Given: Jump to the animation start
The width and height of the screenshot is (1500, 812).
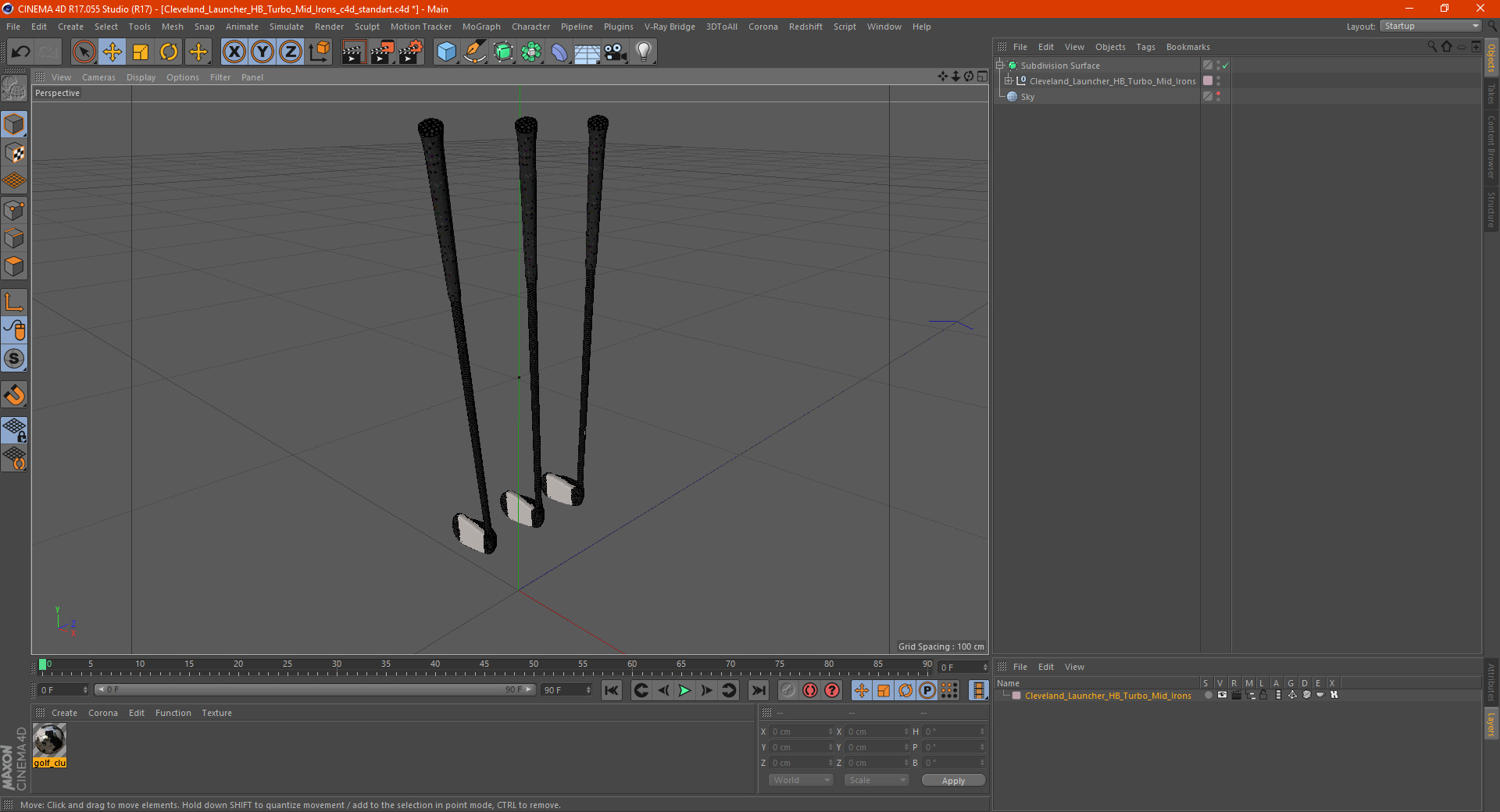Looking at the screenshot, I should point(612,690).
